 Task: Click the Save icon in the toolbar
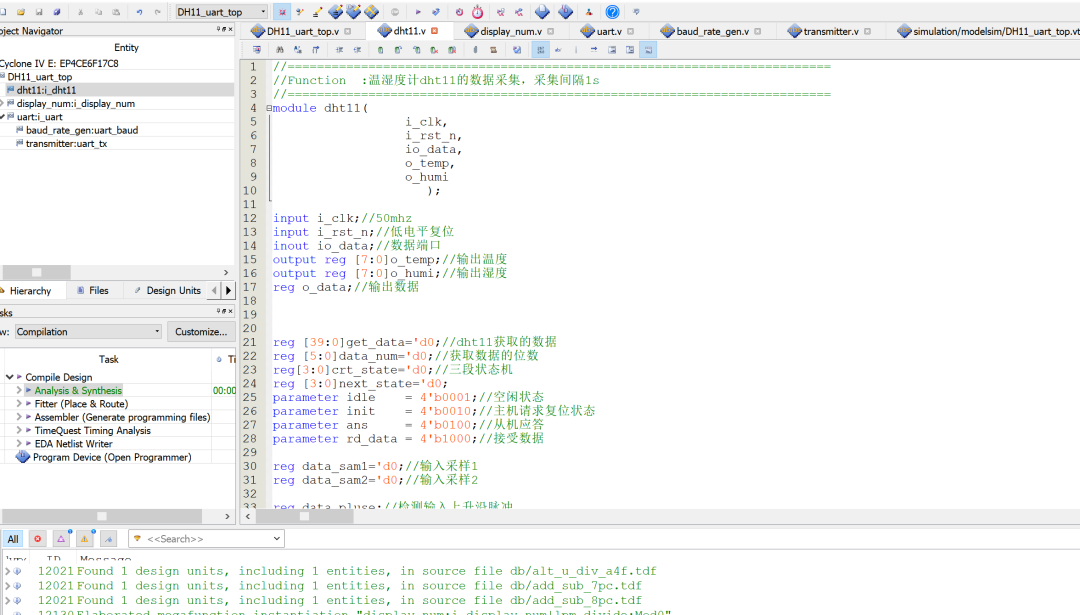(x=38, y=12)
